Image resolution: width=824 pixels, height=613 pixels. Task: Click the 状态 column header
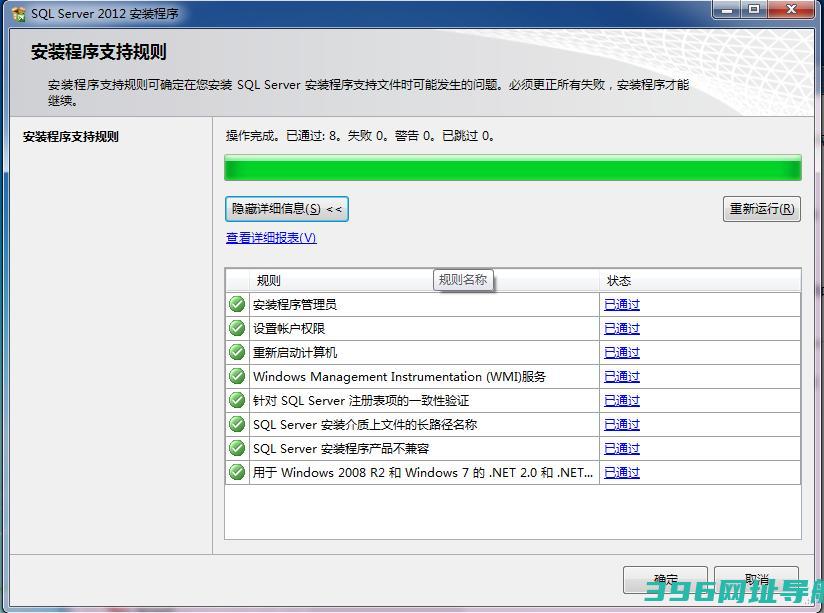pyautogui.click(x=700, y=280)
